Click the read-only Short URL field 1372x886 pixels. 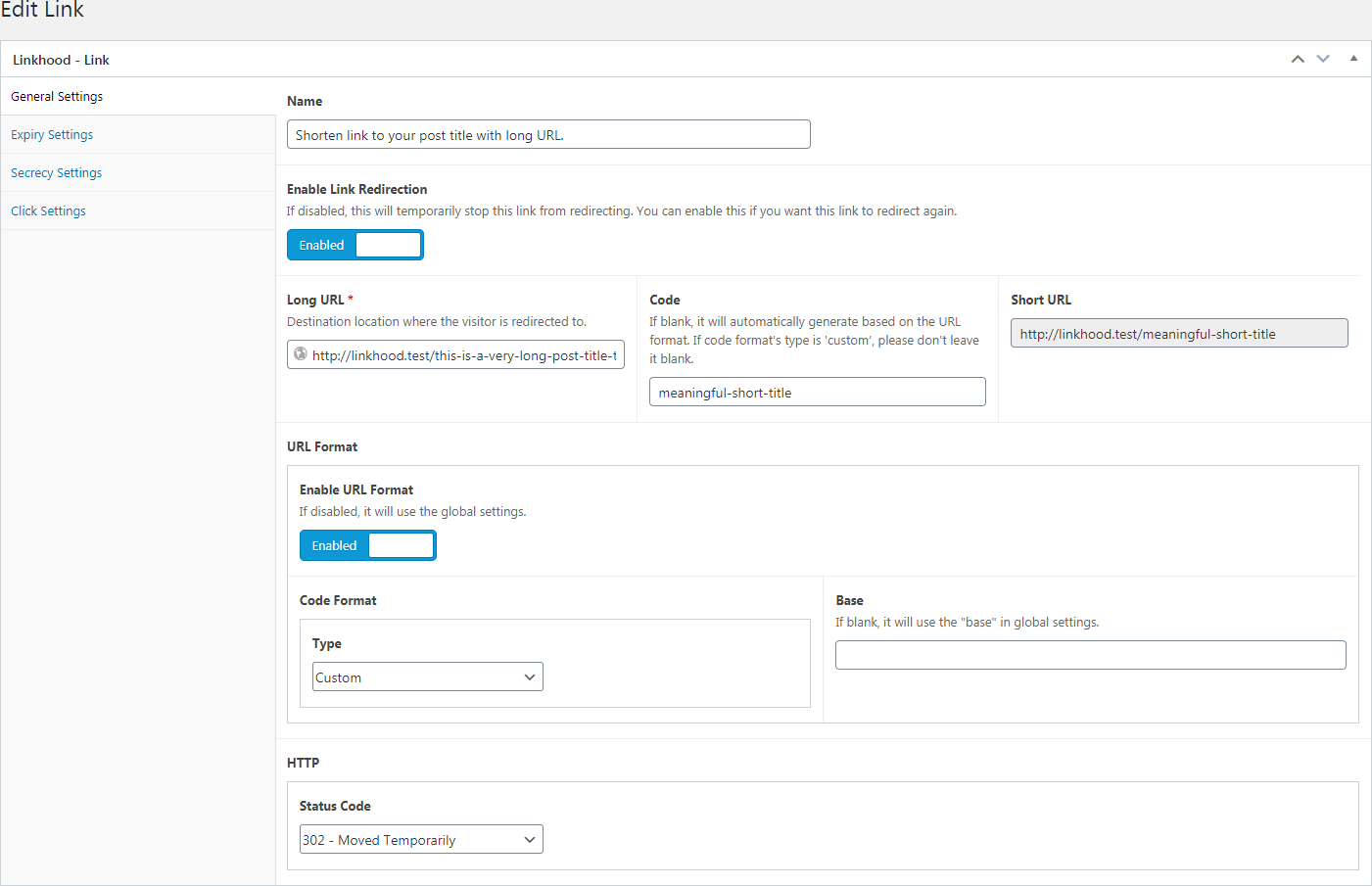(1179, 333)
